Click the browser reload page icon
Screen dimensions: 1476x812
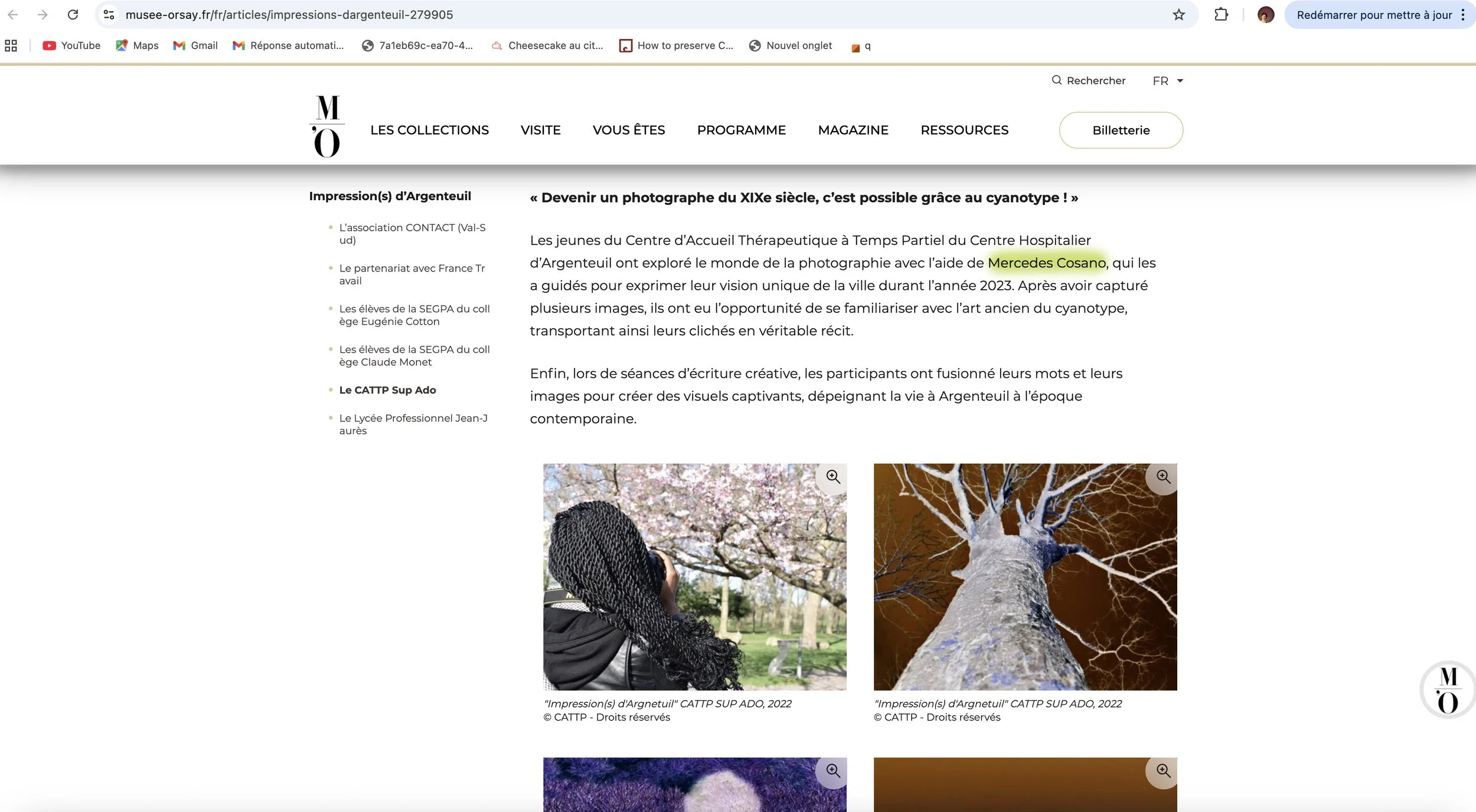pyautogui.click(x=73, y=15)
